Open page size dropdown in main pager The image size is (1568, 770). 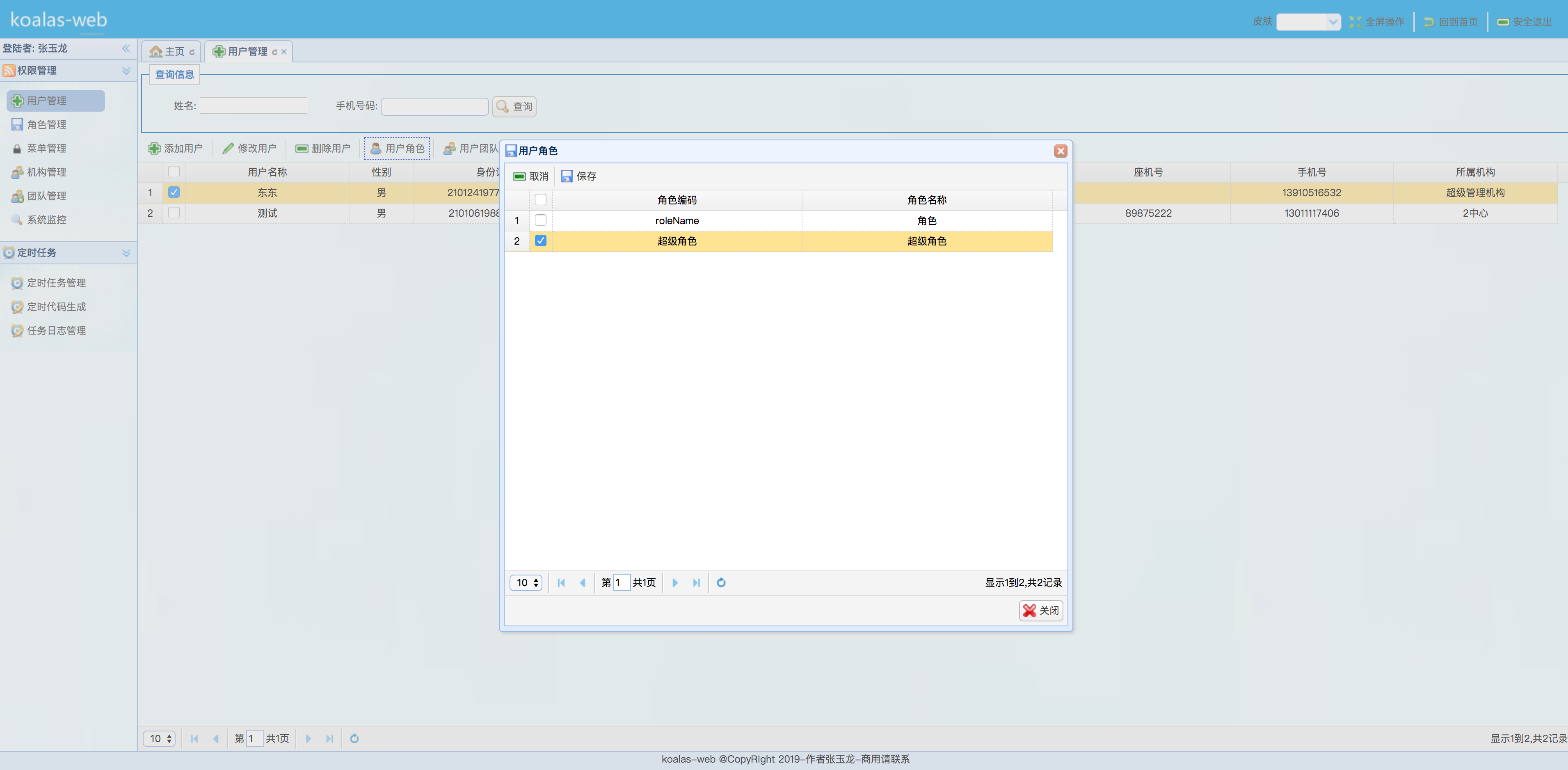pos(160,739)
